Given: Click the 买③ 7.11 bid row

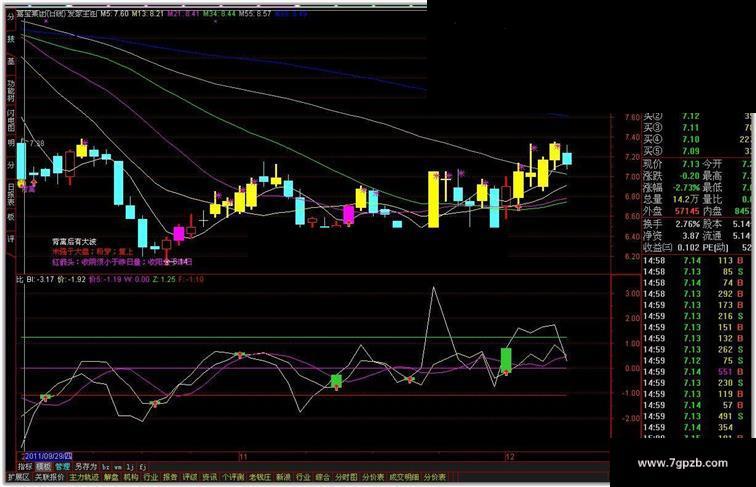Looking at the screenshot, I should click(697, 128).
